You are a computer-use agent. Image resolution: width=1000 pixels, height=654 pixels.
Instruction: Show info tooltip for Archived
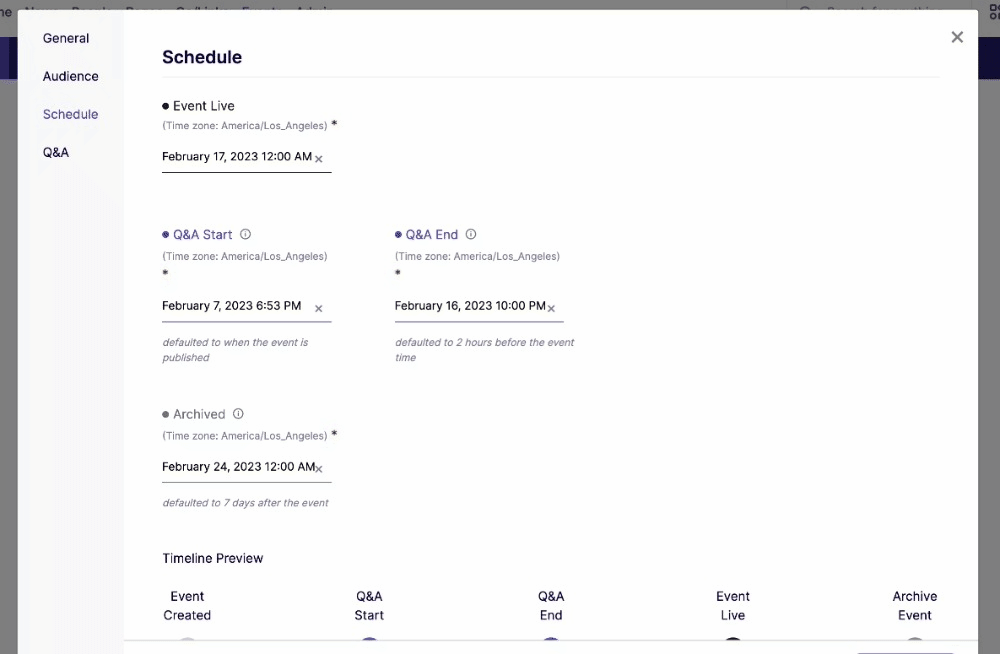click(238, 413)
